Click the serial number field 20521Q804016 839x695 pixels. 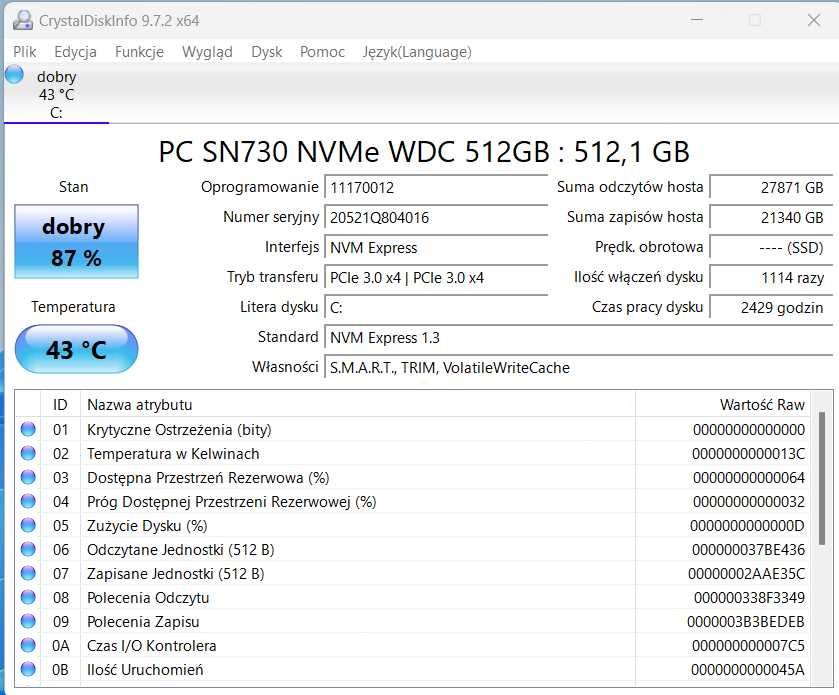pyautogui.click(x=436, y=218)
